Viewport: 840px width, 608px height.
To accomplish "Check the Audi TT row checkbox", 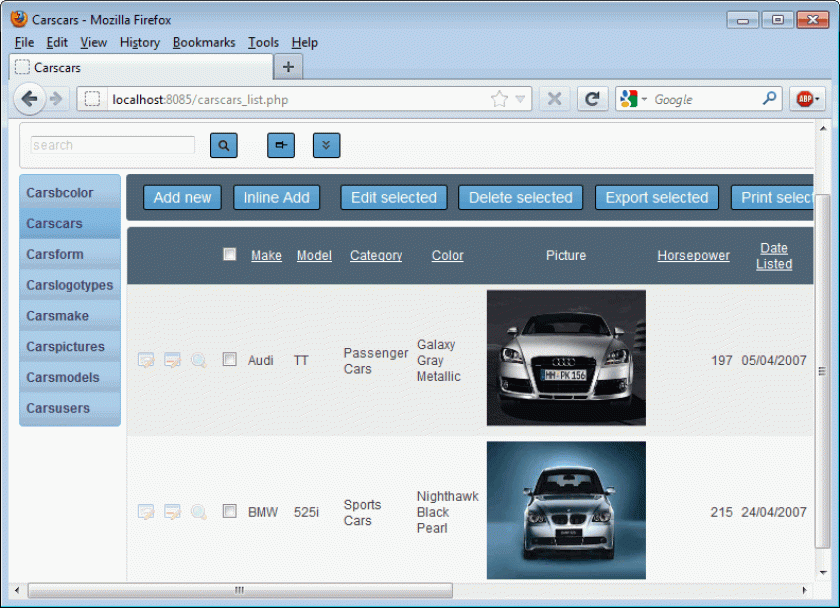I will (x=229, y=359).
